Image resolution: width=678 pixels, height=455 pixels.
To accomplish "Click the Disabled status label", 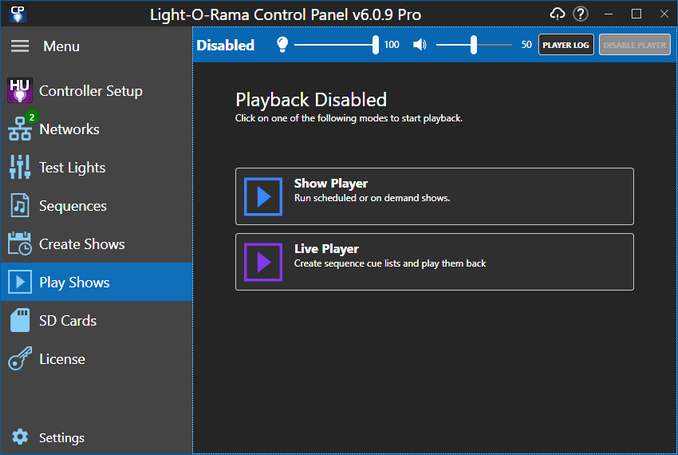I will tap(225, 45).
